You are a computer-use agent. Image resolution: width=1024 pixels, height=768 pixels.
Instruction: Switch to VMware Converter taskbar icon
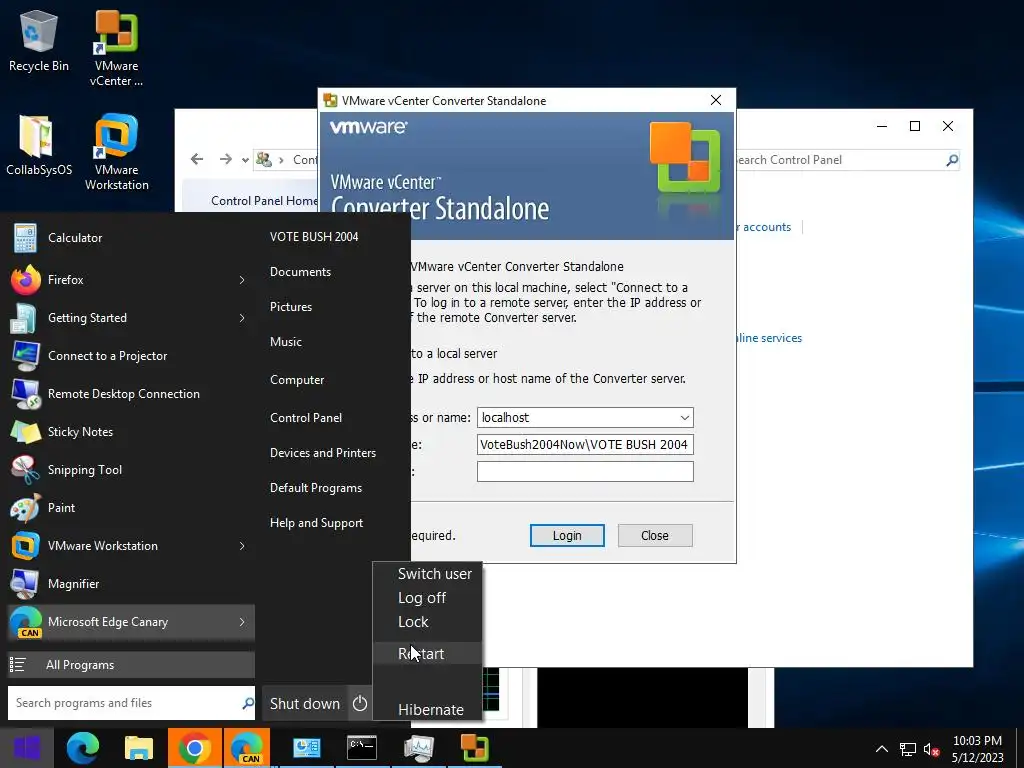[475, 748]
